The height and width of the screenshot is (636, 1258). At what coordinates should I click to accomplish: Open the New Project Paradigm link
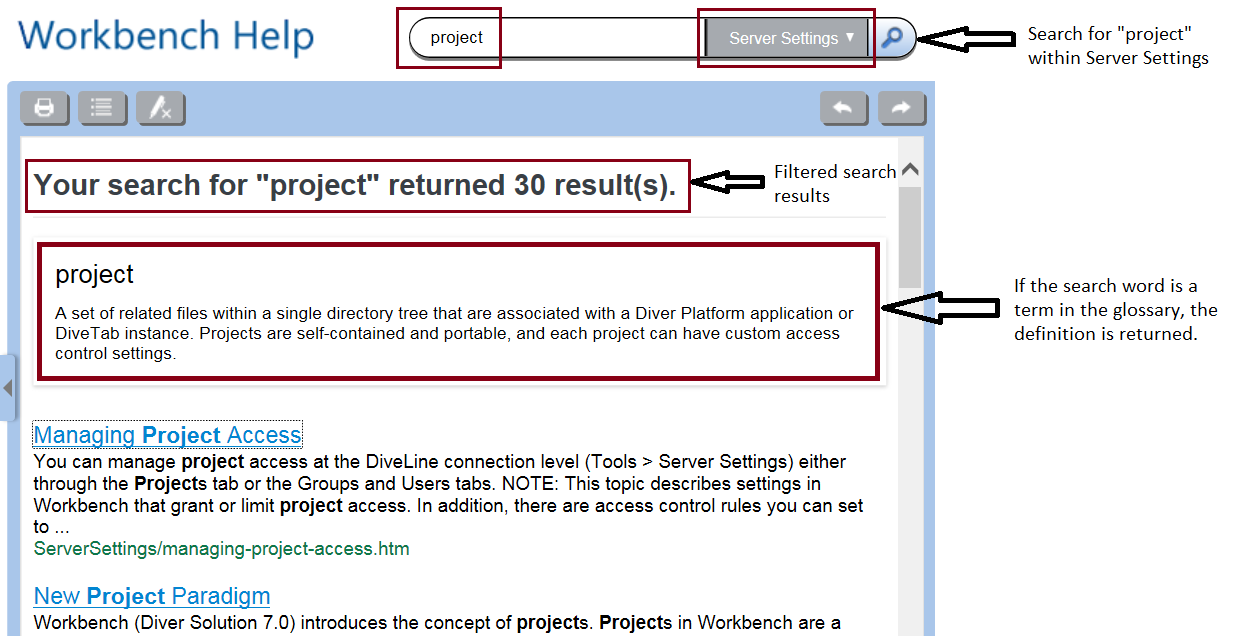pyautogui.click(x=152, y=596)
